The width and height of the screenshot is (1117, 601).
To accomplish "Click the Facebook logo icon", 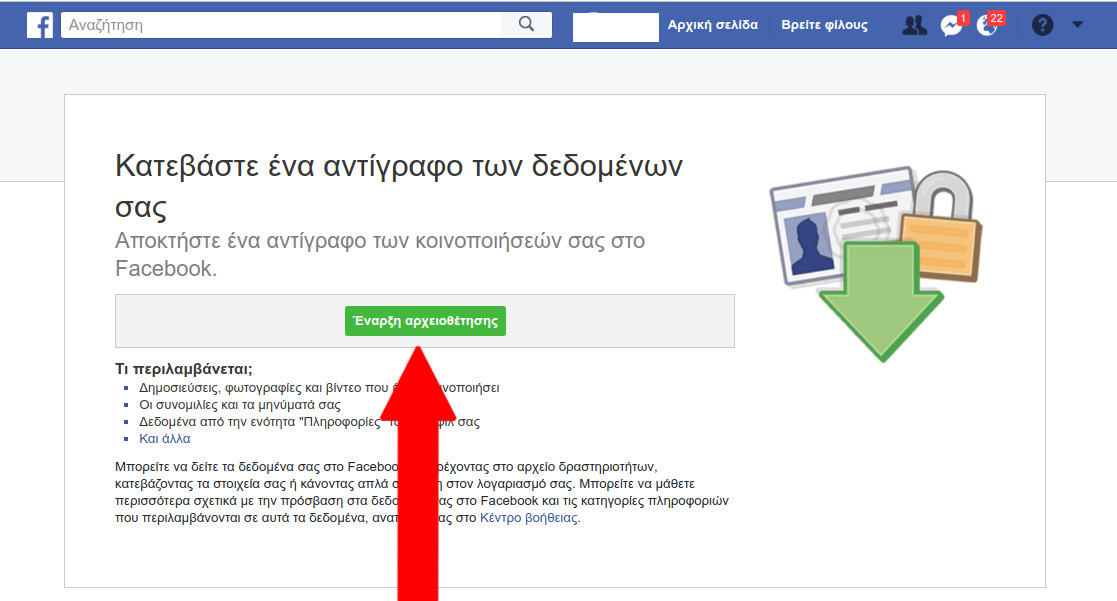I will pyautogui.click(x=40, y=25).
